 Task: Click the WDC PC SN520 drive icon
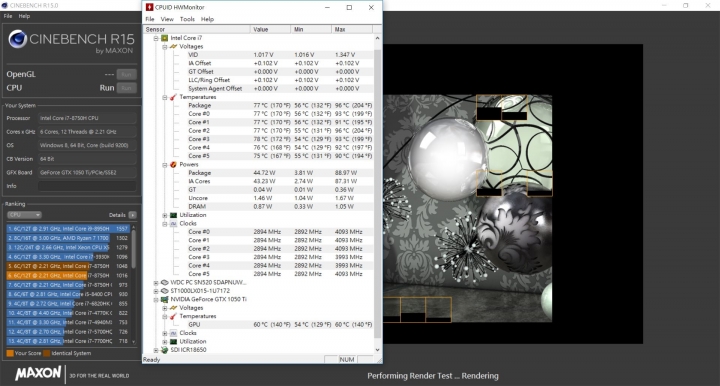coord(164,282)
